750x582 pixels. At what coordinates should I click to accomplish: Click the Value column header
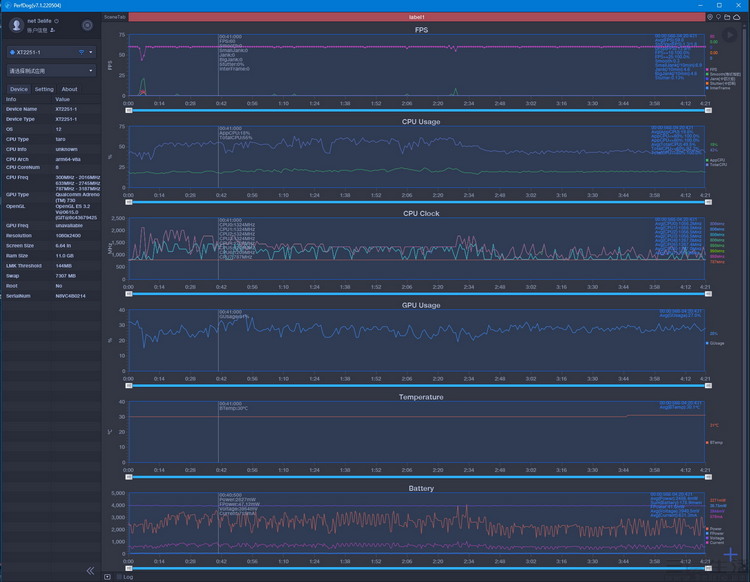[x=63, y=99]
